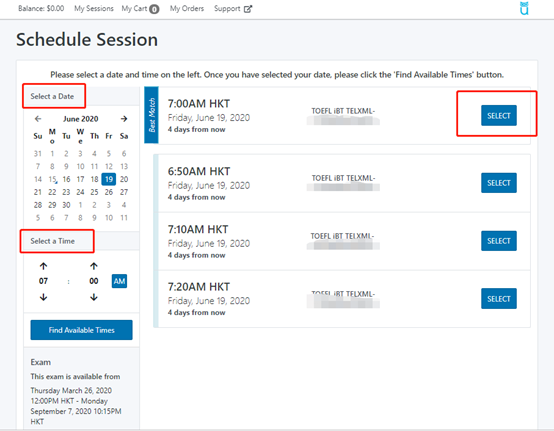Select the 7:20AM HKT session

(x=499, y=299)
